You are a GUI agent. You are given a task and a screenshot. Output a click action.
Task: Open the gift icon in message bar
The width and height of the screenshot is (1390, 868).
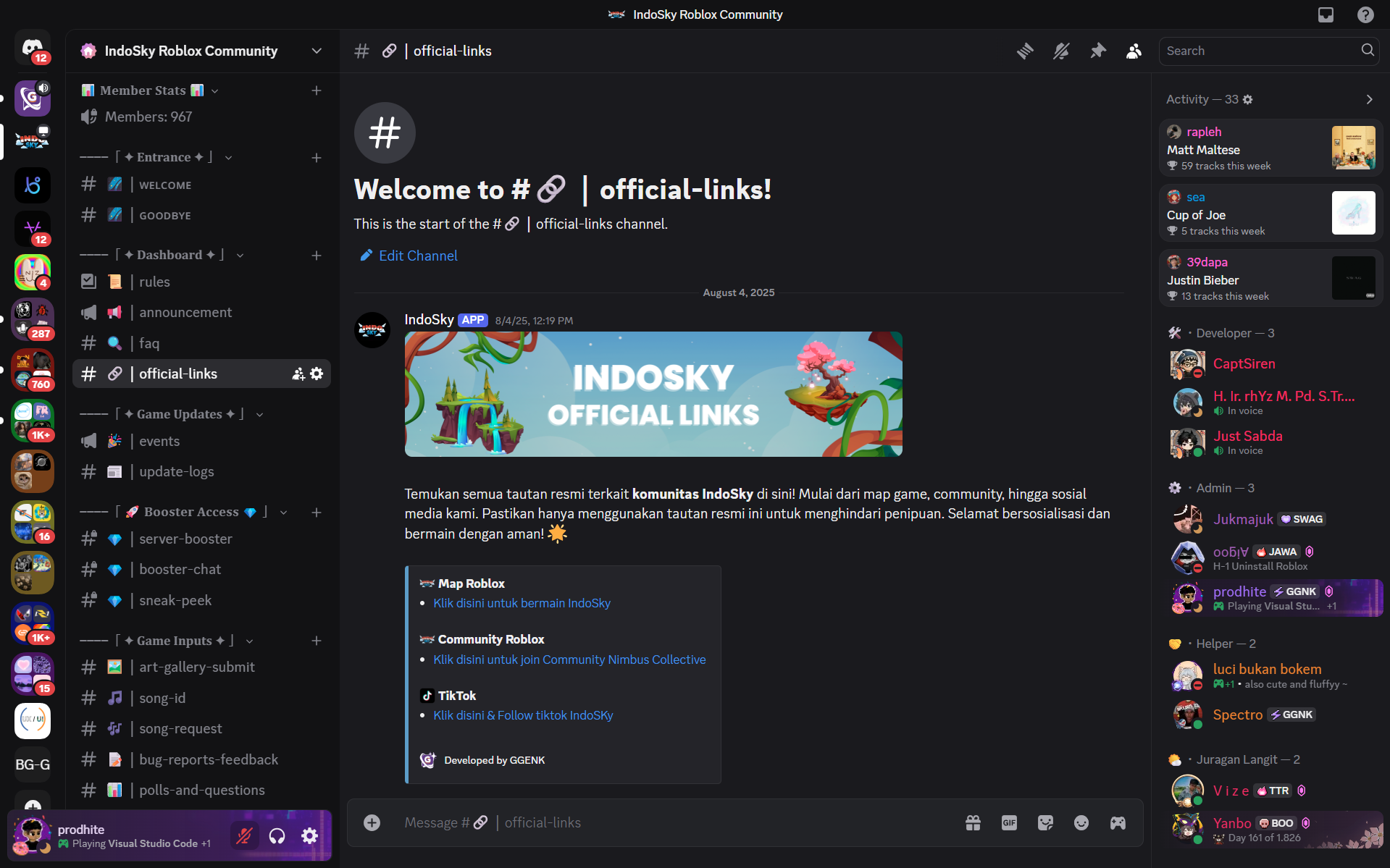coord(973,822)
